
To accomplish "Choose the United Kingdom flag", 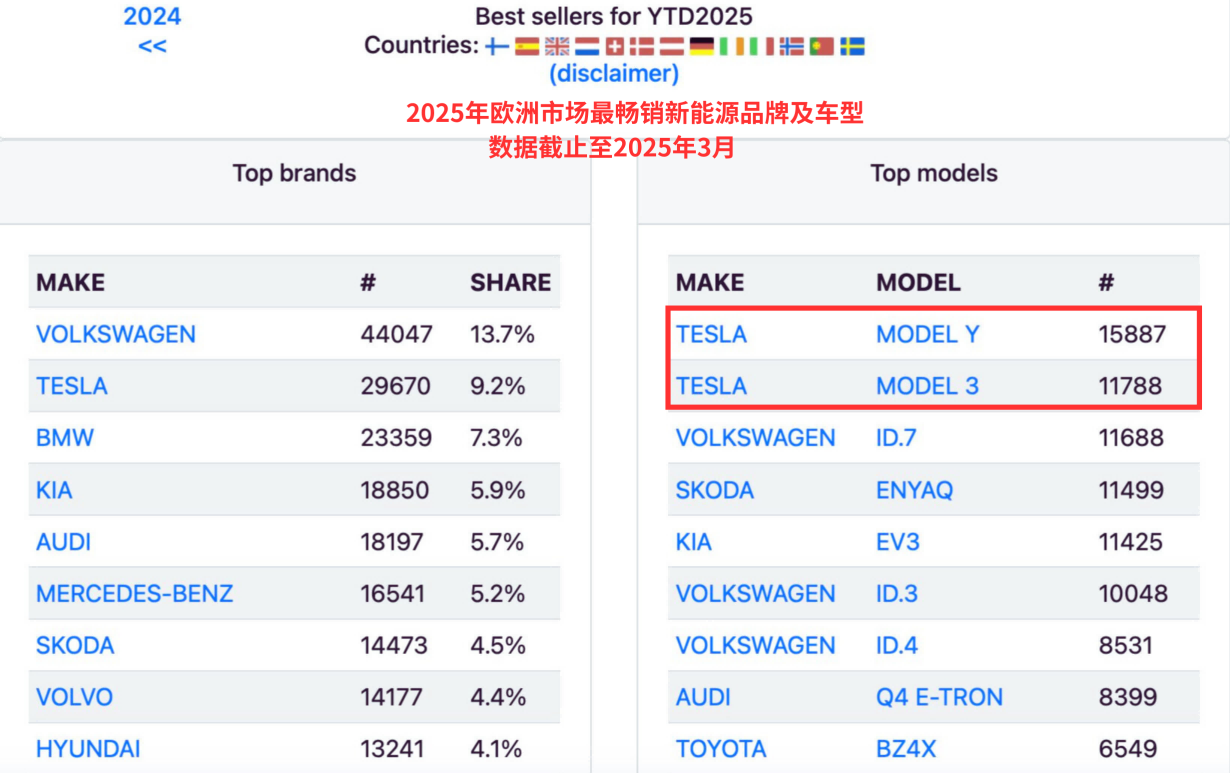I will (x=557, y=46).
